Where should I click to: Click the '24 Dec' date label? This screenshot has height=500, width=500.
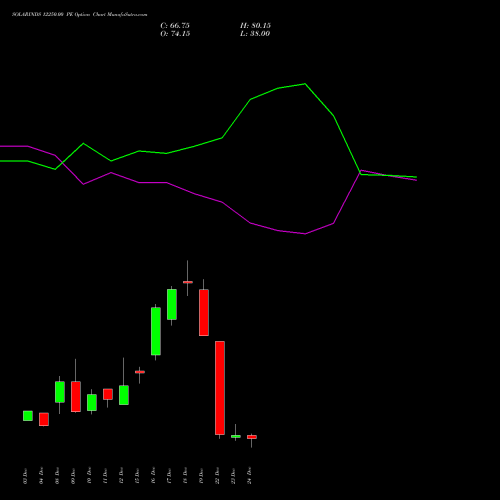[x=249, y=476]
